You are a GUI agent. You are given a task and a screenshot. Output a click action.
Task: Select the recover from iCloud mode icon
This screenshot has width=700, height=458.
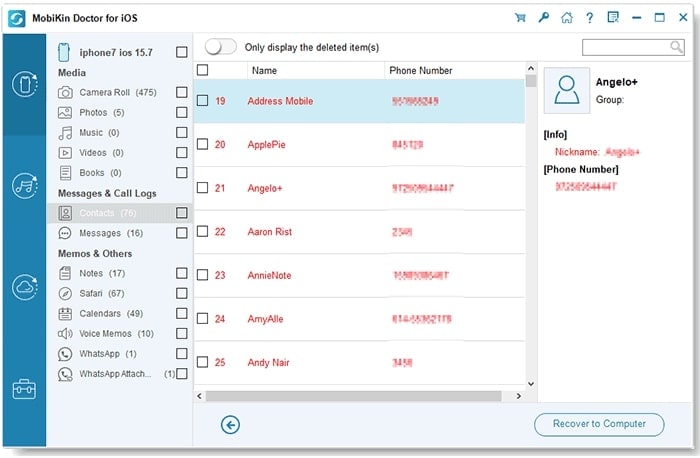(x=25, y=287)
